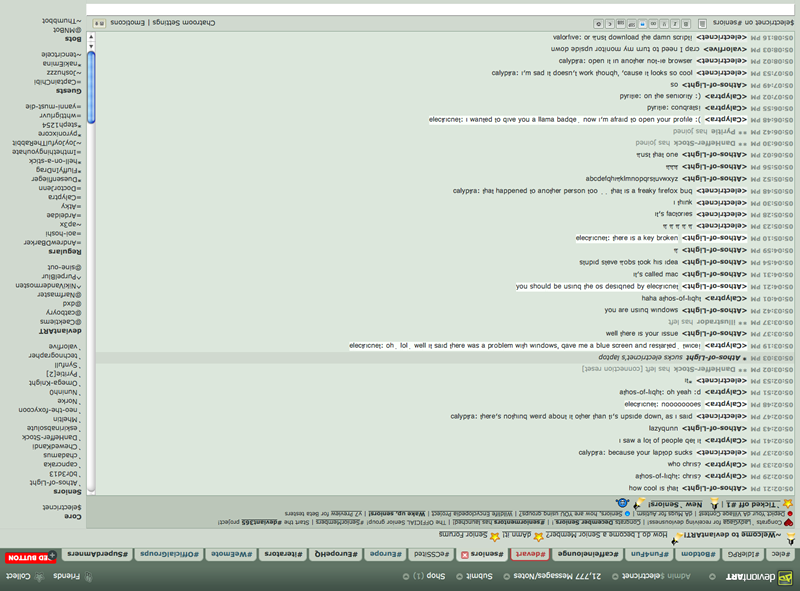Open the electricnet account dropdown arrow

click(615, 577)
